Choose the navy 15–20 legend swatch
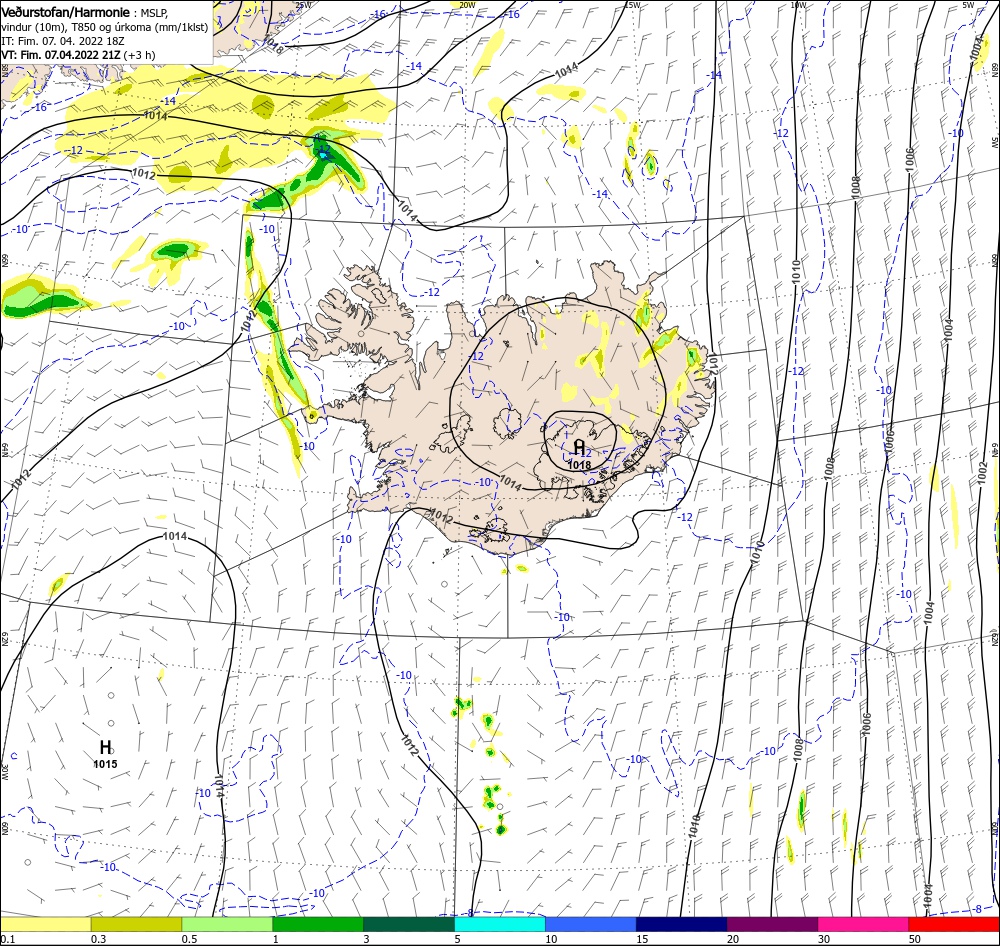Viewport: 1000px width, 946px height. [682, 924]
